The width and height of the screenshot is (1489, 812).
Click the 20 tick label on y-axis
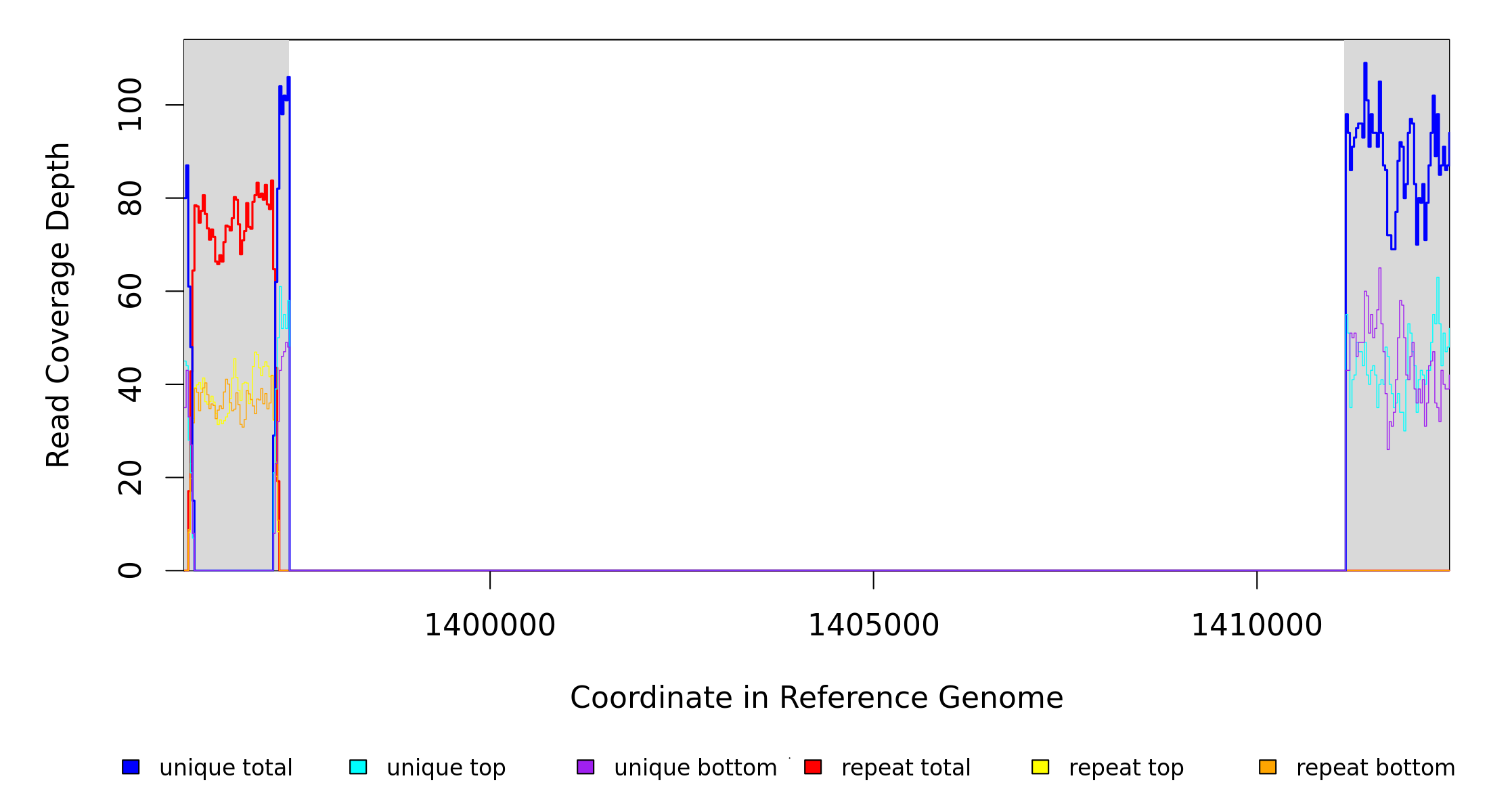[130, 477]
